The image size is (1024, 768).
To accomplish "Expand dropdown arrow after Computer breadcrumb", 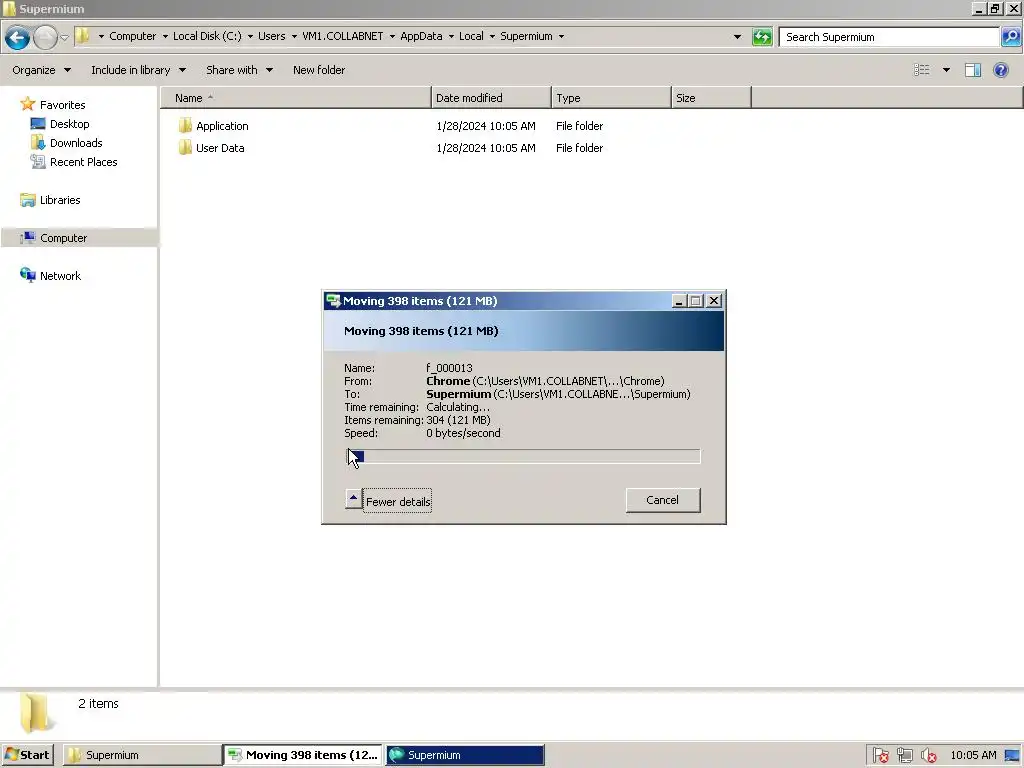I will (x=165, y=37).
